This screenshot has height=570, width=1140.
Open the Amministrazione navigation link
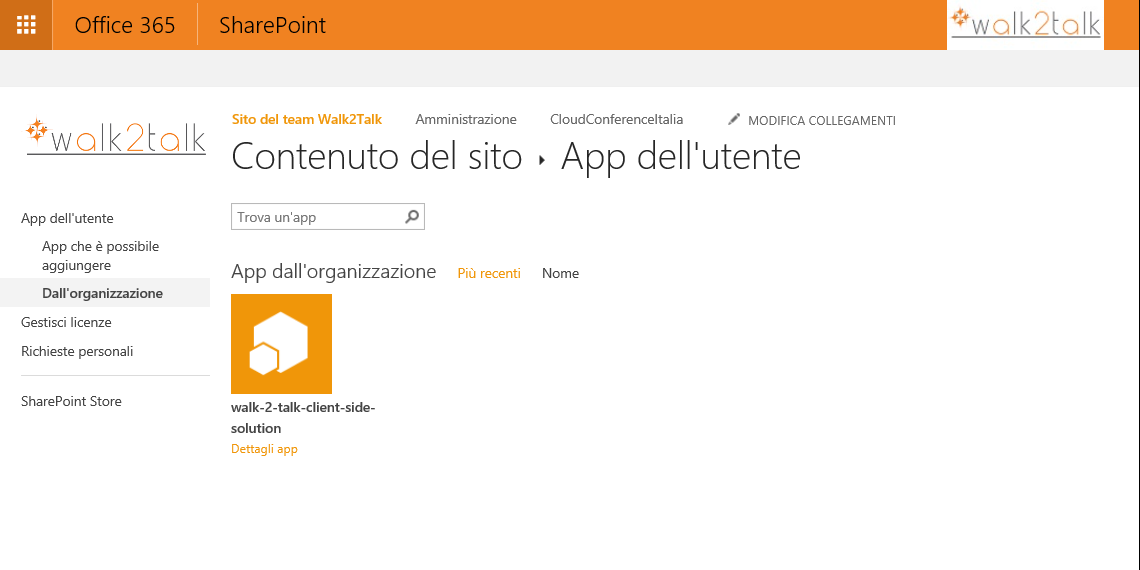466,119
